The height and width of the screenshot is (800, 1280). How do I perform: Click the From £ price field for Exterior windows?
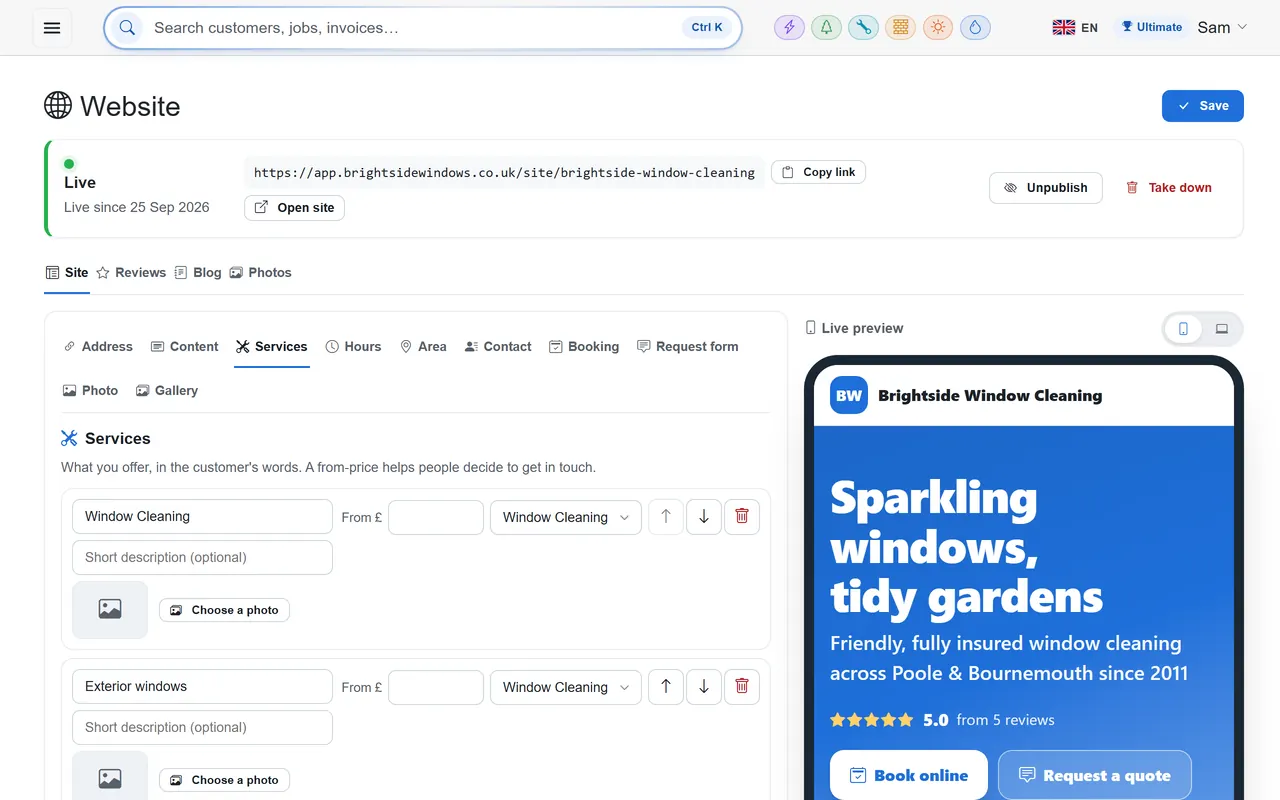click(x=436, y=687)
